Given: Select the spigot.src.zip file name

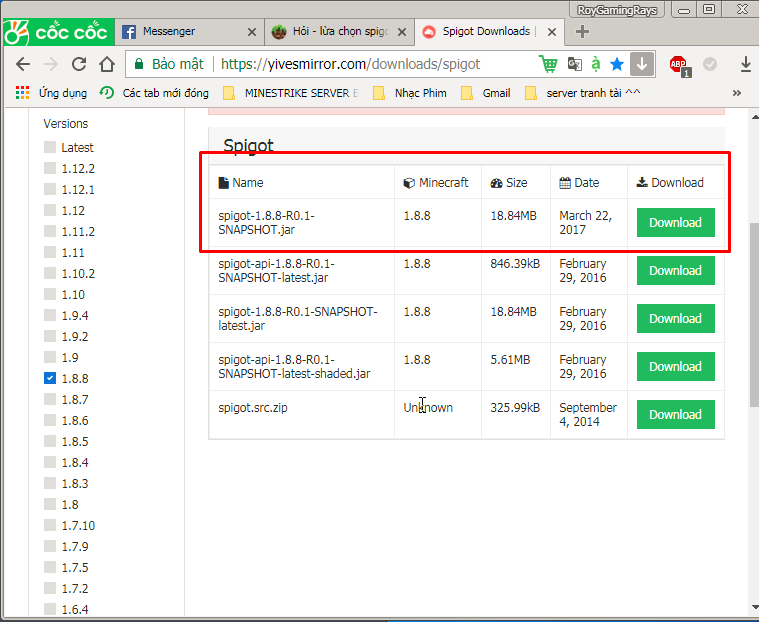Looking at the screenshot, I should [x=253, y=408].
